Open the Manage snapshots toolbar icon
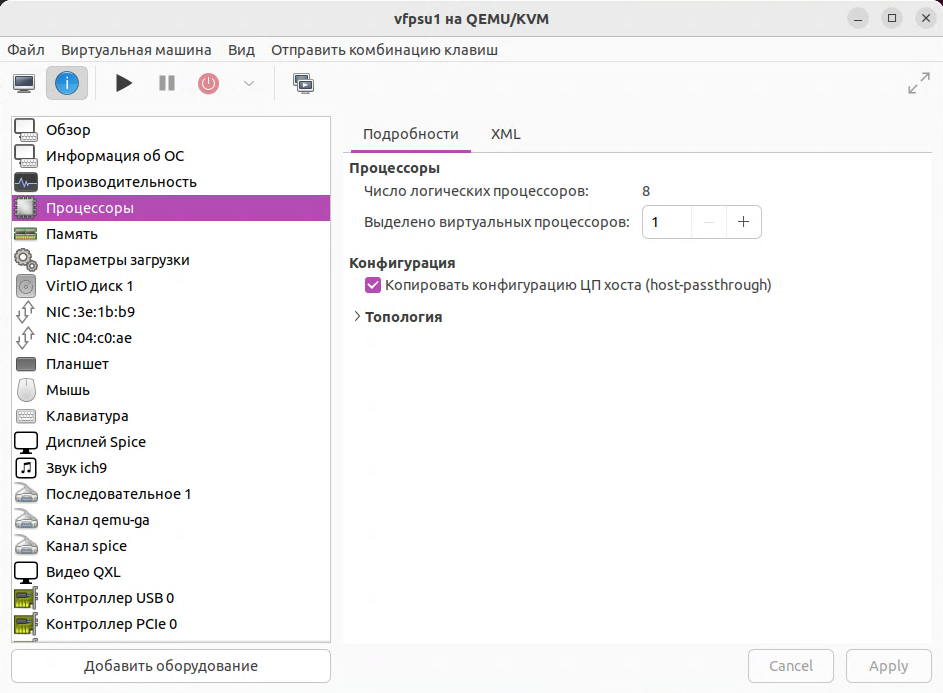The image size is (943, 693). (303, 83)
